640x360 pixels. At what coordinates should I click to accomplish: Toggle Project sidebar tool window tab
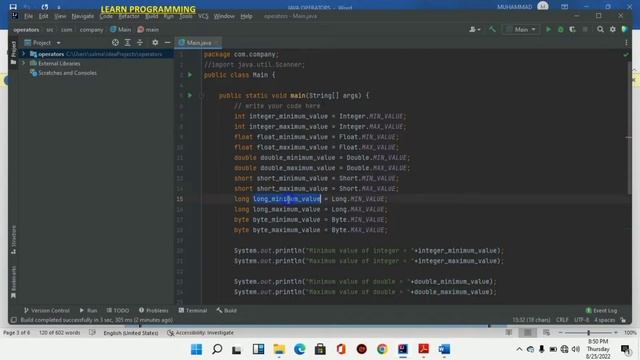tap(13, 53)
